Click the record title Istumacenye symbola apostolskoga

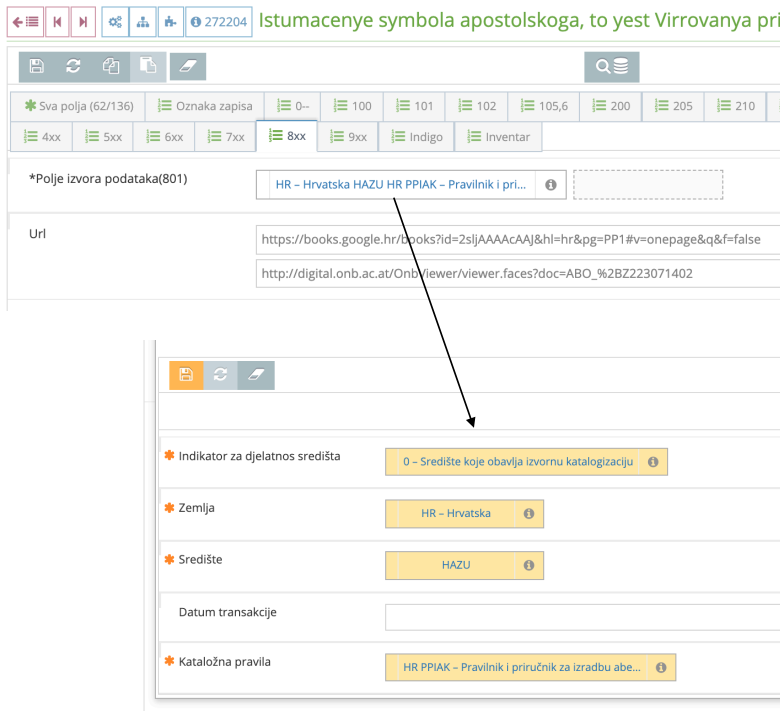coord(519,21)
